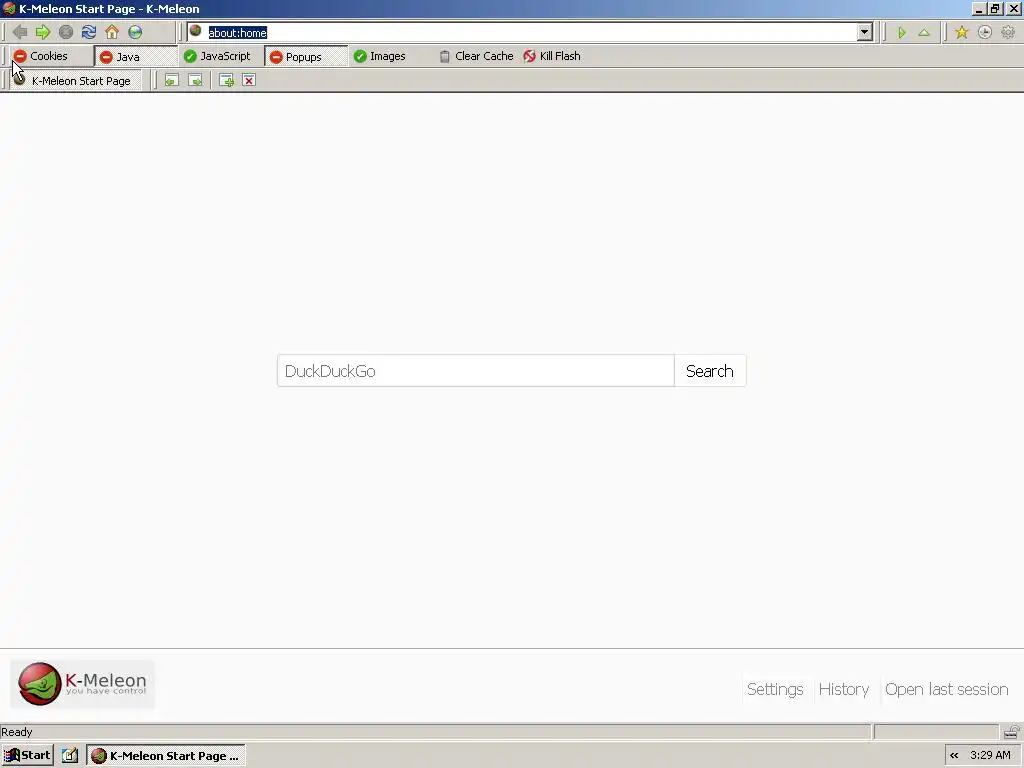The width and height of the screenshot is (1024, 768).
Task: Click in the about:home address field
Action: (x=530, y=33)
